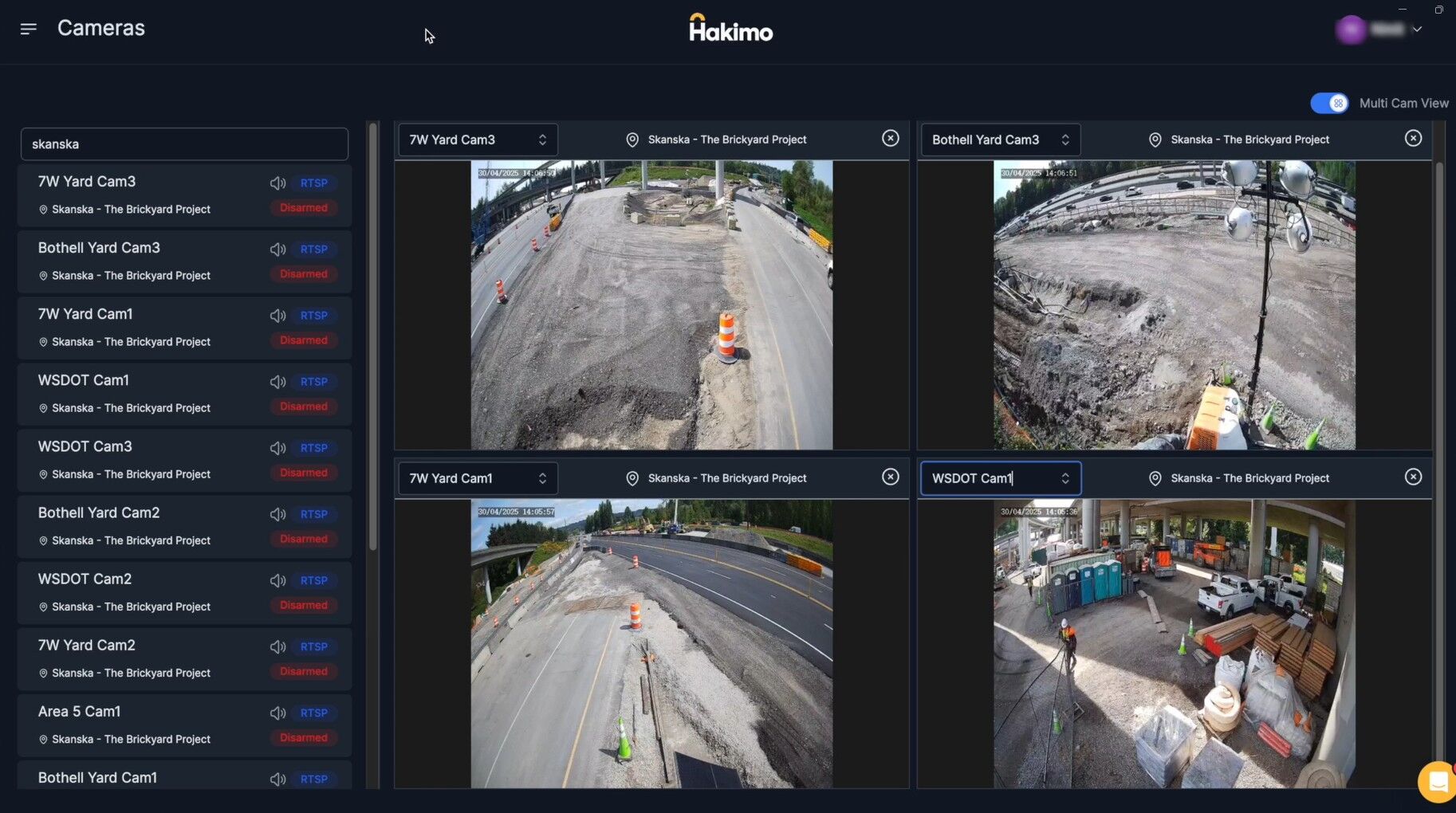Click the skanska search input field
Screen dimensions: 1456x813
pos(184,144)
